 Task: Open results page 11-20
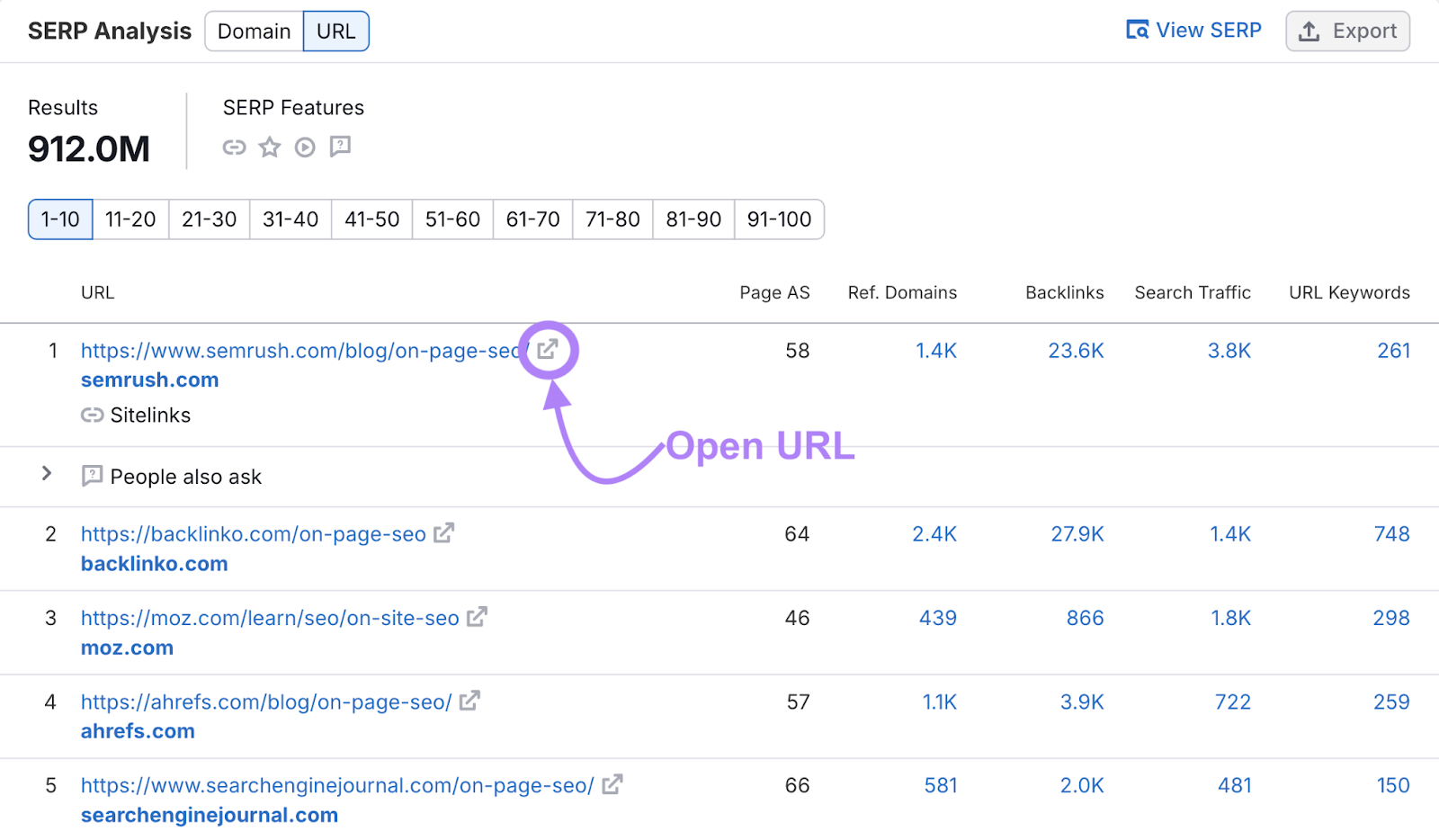(130, 219)
